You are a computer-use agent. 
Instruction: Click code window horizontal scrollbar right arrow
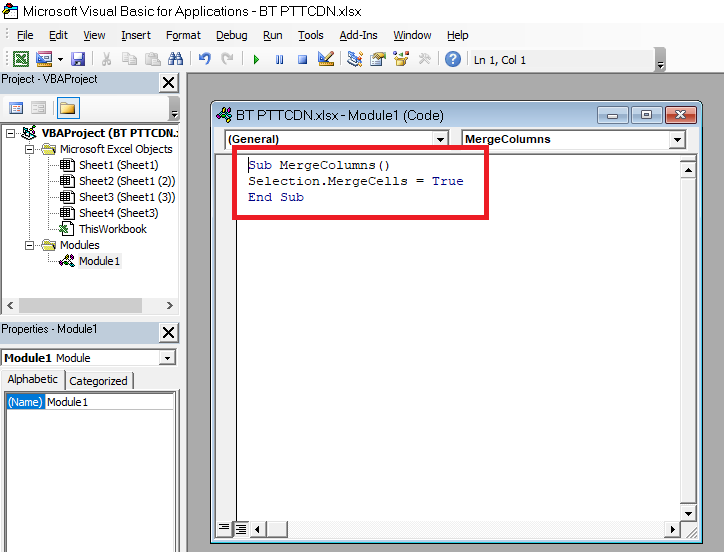click(x=672, y=529)
